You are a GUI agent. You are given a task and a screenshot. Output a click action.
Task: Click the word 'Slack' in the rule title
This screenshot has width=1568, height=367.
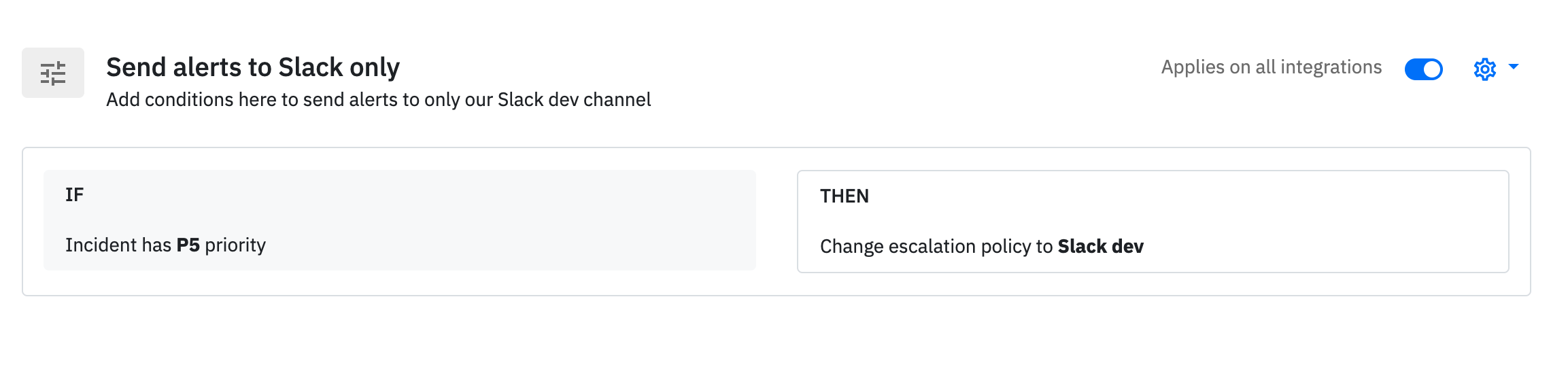coord(311,67)
